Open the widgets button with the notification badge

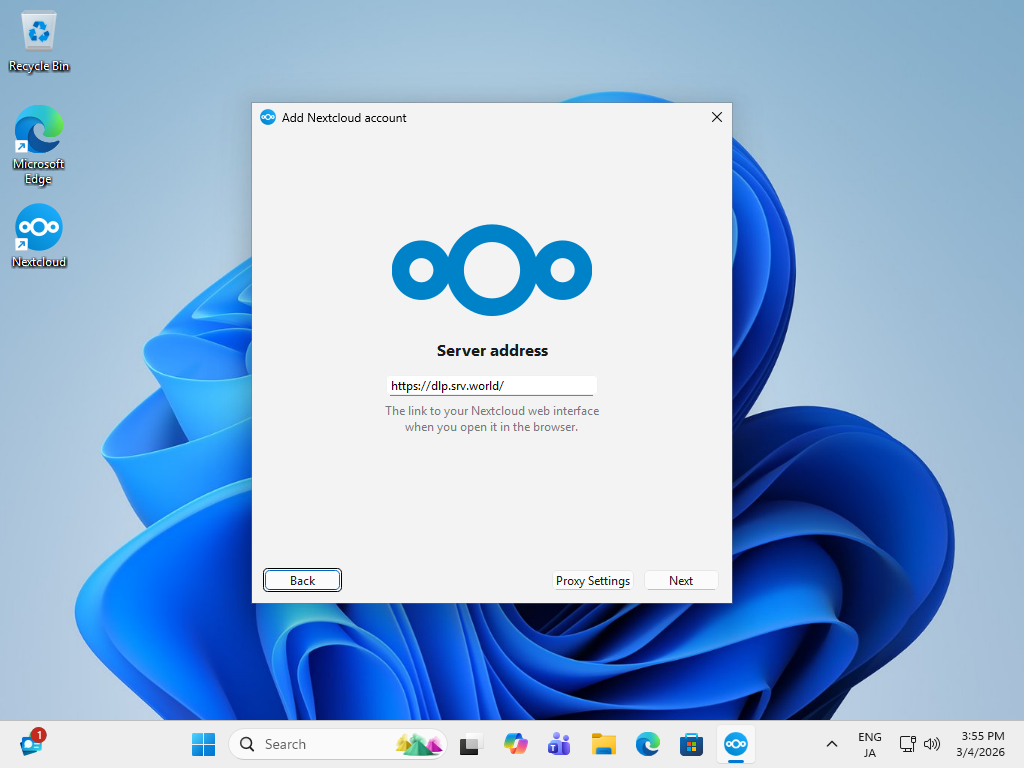pyautogui.click(x=32, y=743)
